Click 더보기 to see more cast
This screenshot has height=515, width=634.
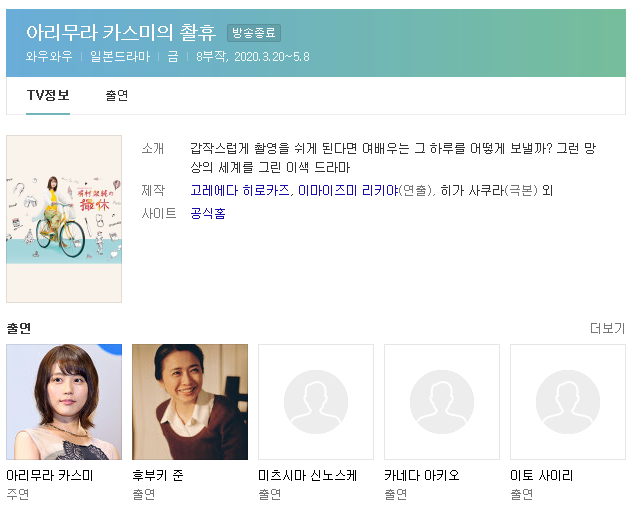[607, 328]
